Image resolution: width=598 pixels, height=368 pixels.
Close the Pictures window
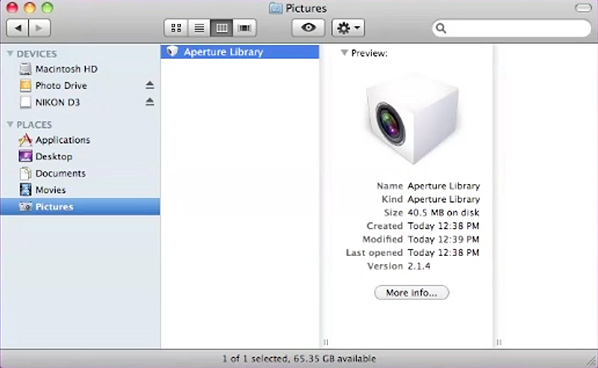coord(12,8)
